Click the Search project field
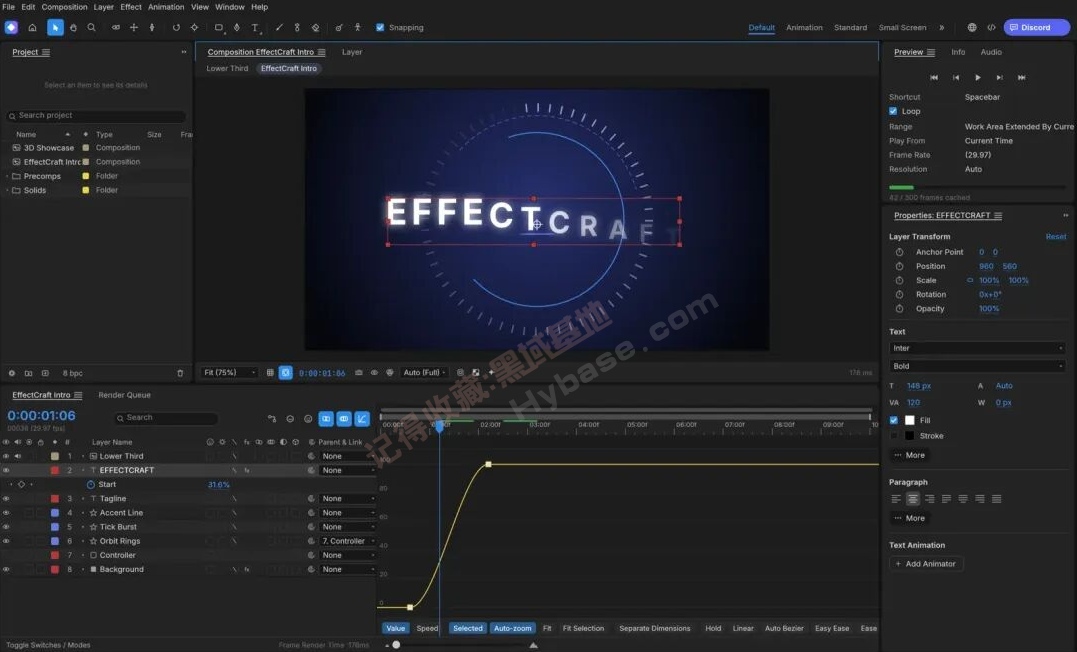1077x652 pixels. point(96,115)
